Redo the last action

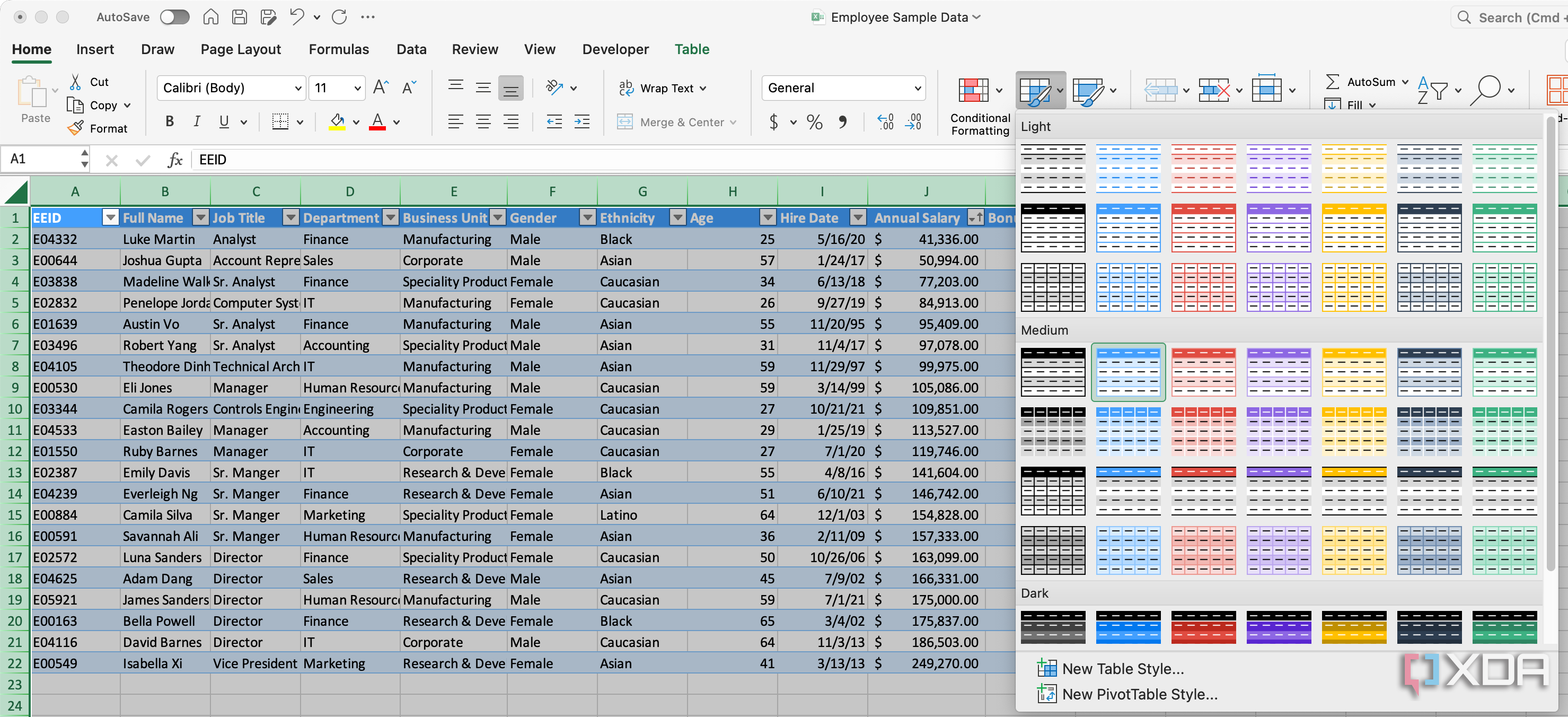click(339, 17)
